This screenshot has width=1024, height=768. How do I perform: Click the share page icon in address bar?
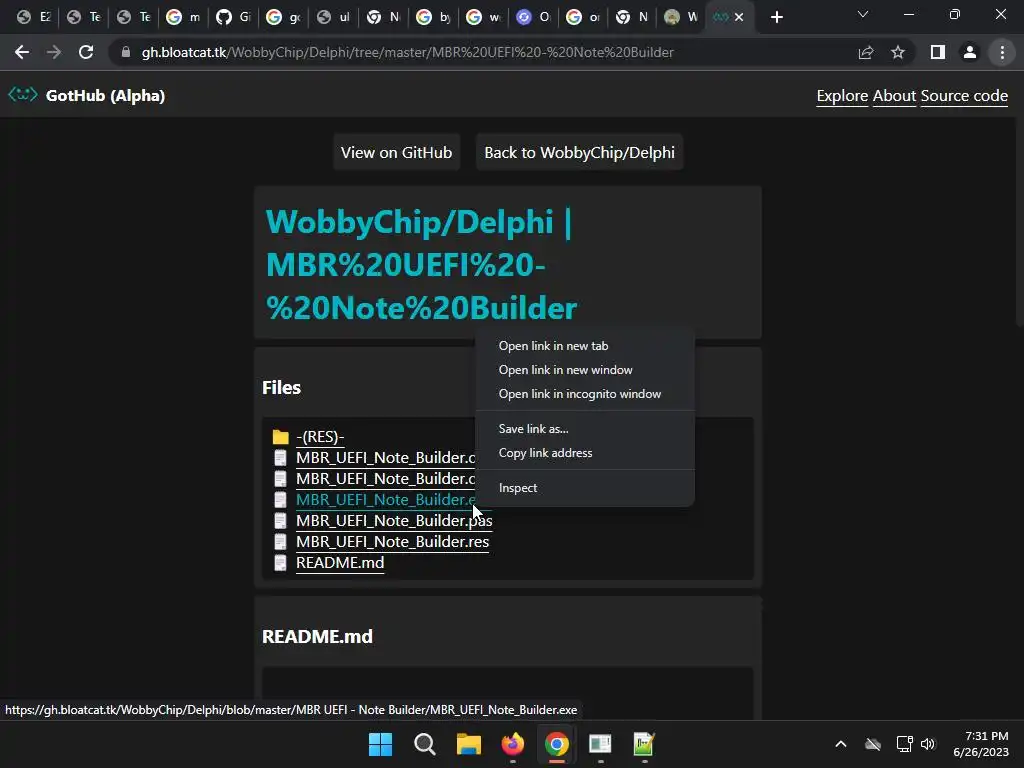[x=866, y=52]
